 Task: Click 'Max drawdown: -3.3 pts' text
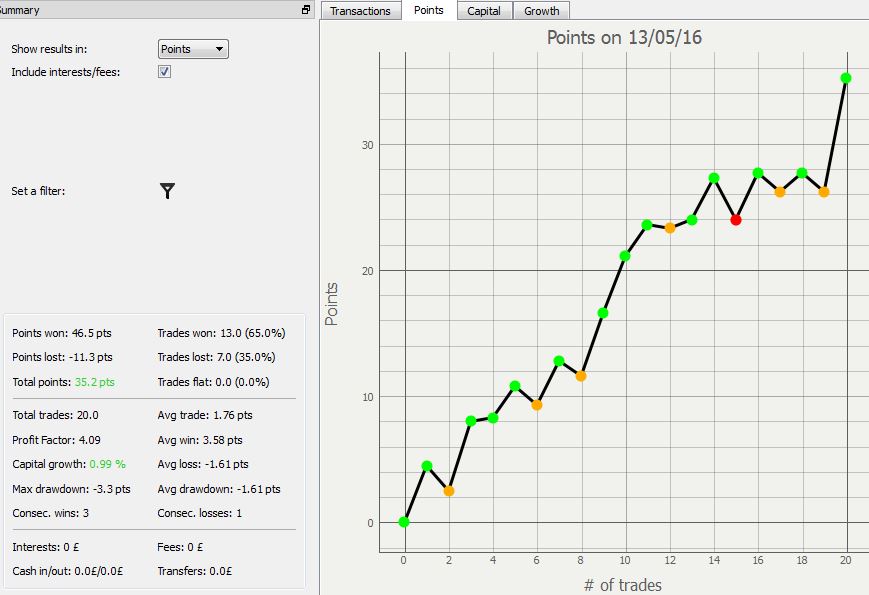tap(71, 489)
